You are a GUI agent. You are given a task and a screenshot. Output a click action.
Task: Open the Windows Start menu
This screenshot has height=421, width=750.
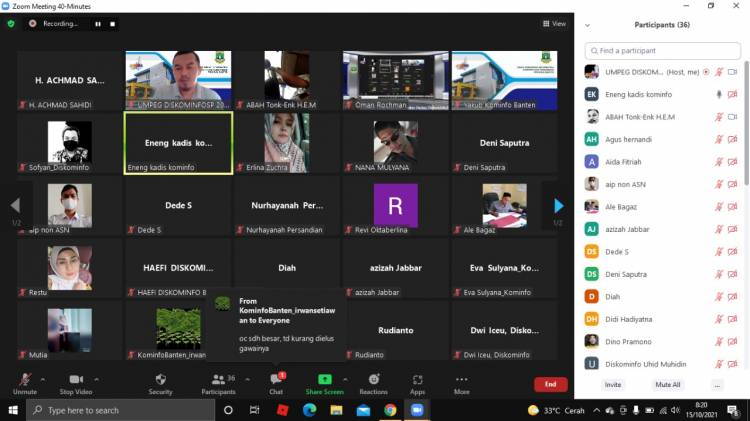tap(13, 410)
